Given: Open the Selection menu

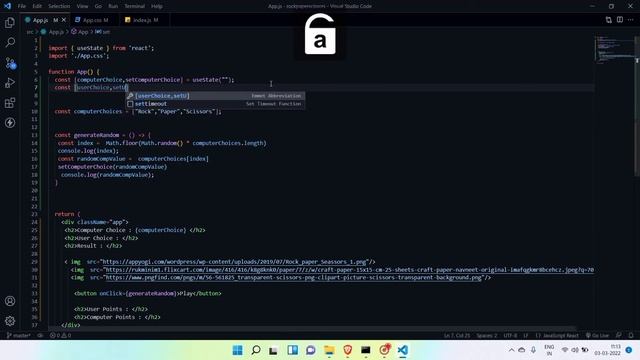Looking at the screenshot, I should pyautogui.click(x=59, y=6).
